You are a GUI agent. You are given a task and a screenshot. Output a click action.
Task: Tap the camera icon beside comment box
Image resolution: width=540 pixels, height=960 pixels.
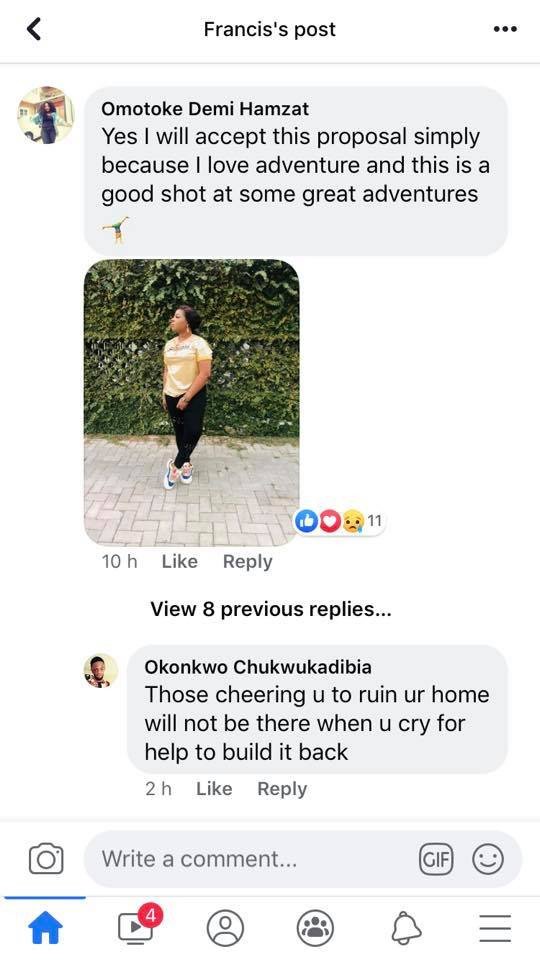(46, 858)
